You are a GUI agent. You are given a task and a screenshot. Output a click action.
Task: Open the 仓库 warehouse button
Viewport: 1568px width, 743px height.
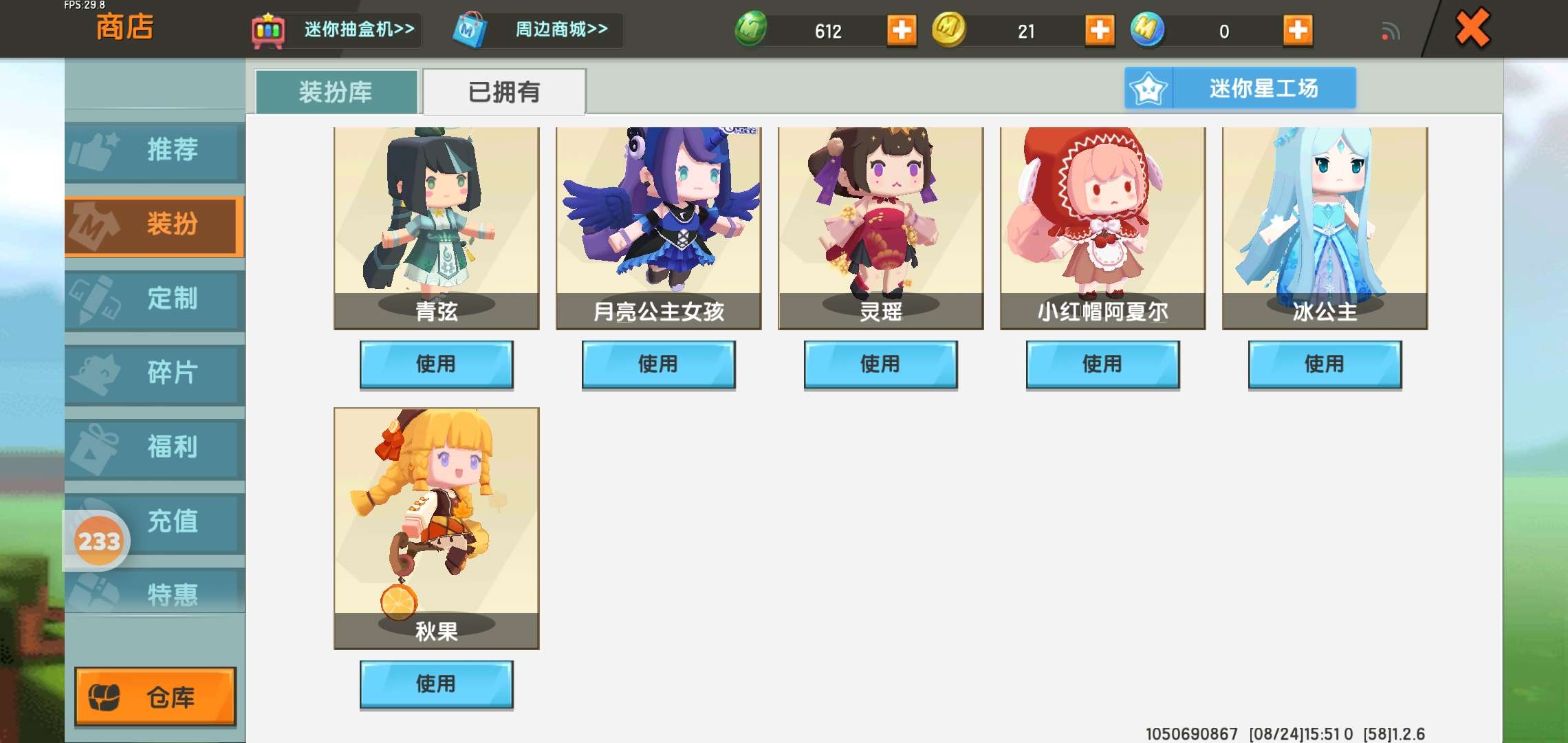click(155, 696)
